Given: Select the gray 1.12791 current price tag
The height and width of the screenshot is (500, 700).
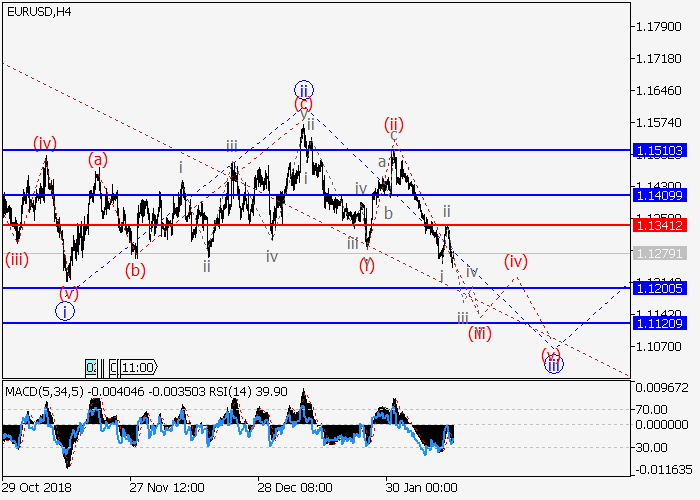Looking at the screenshot, I should 659,253.
